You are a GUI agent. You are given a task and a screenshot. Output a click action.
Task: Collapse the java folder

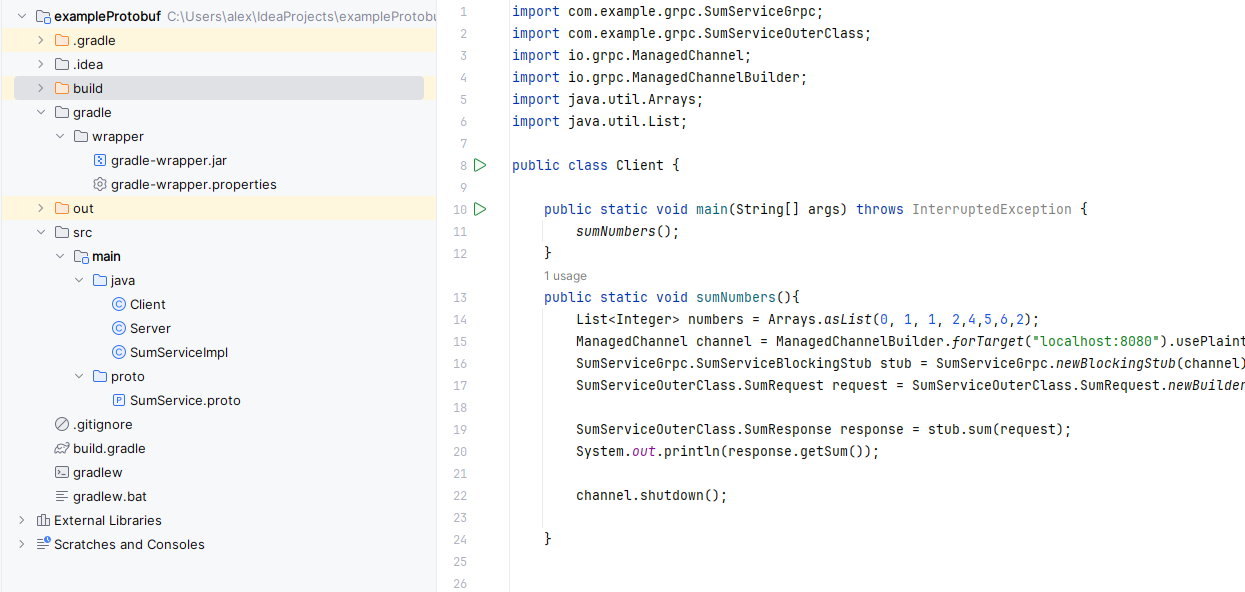79,281
